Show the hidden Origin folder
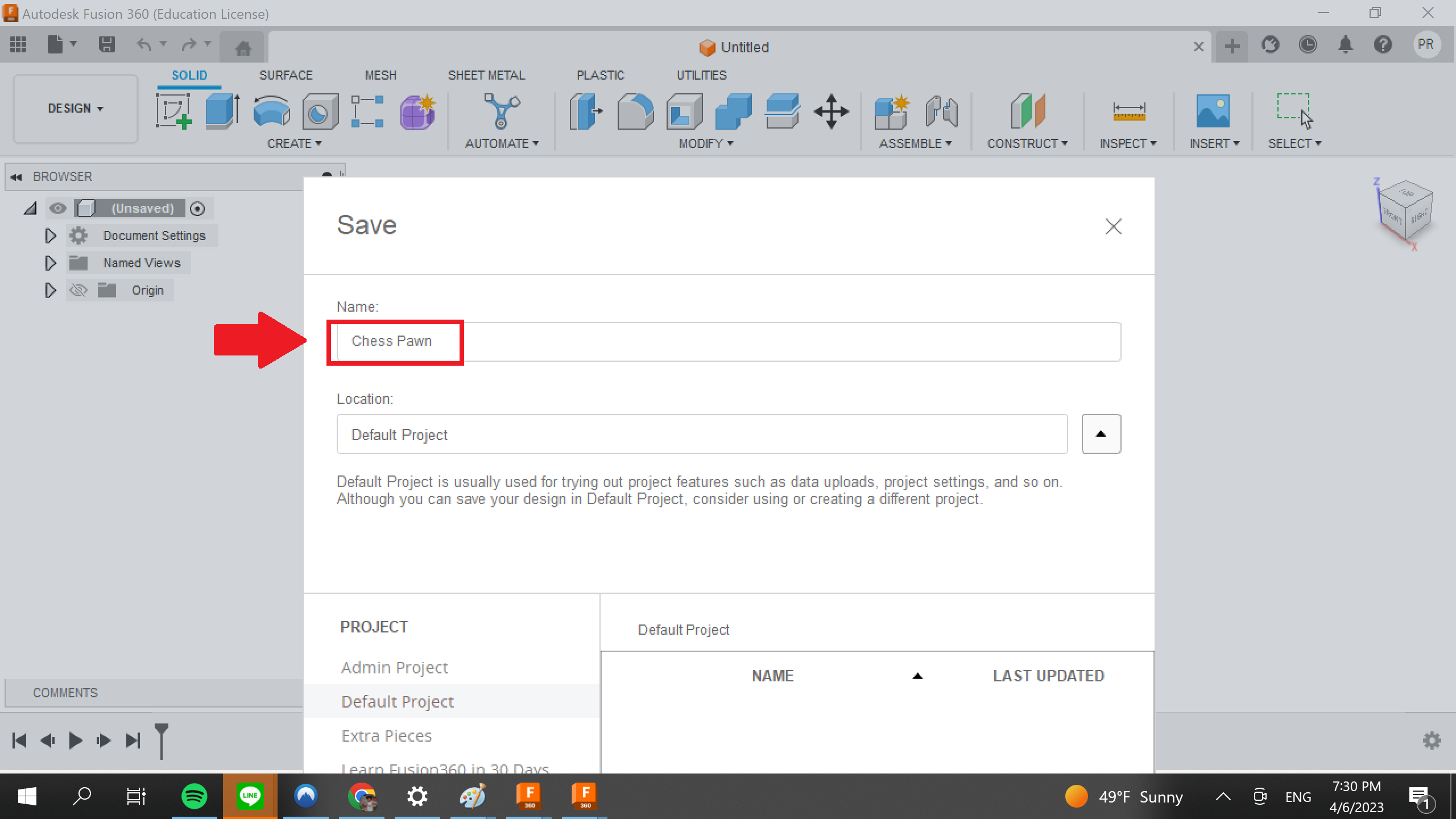This screenshot has width=1456, height=819. tap(78, 290)
